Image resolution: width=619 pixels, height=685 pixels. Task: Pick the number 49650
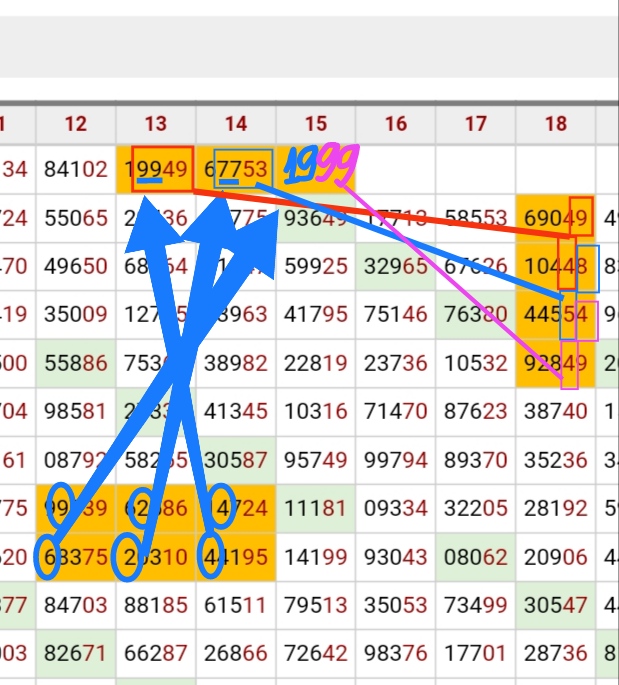coord(76,266)
